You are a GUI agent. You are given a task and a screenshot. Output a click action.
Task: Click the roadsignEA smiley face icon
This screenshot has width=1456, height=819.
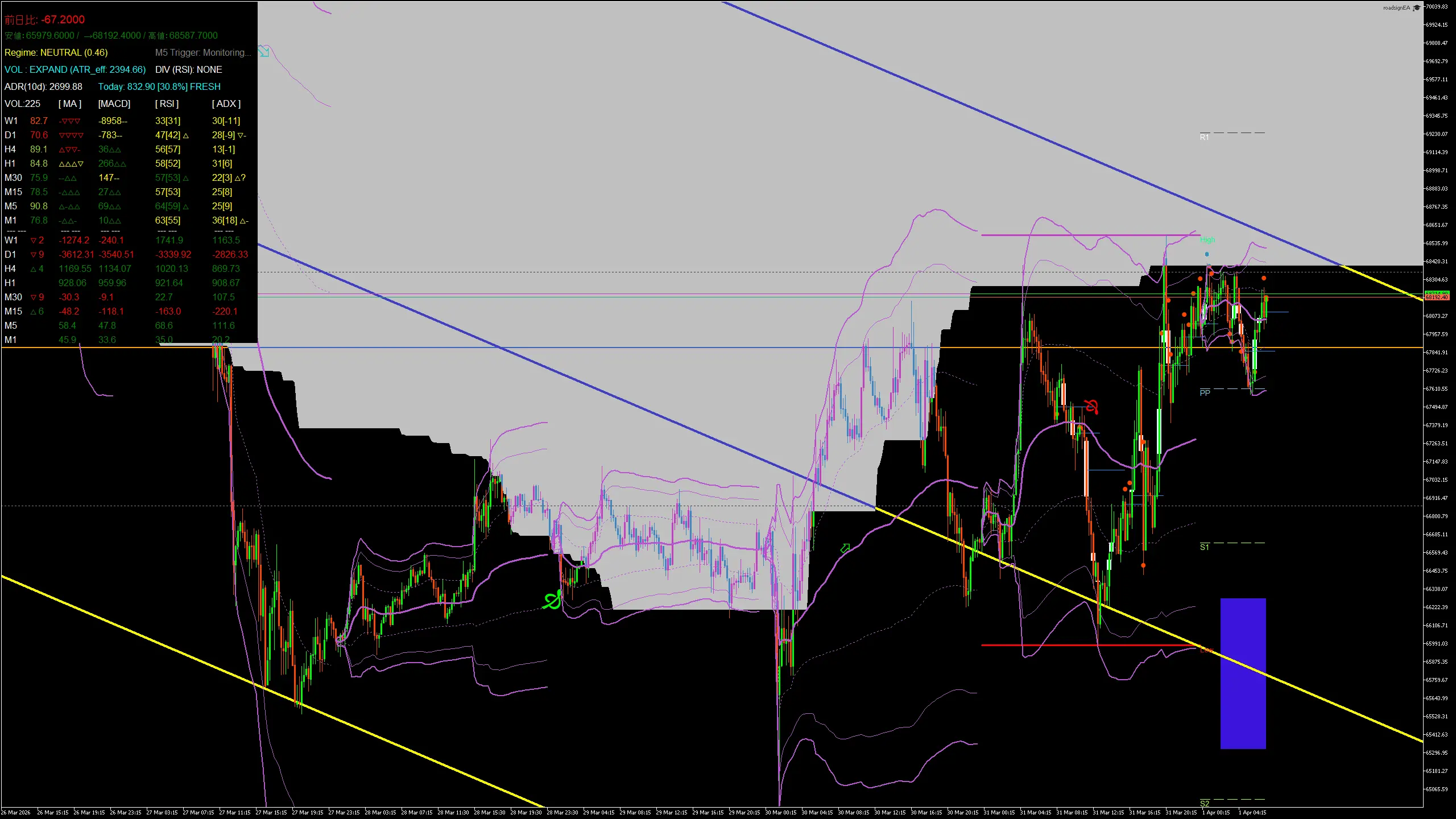tap(1417, 8)
